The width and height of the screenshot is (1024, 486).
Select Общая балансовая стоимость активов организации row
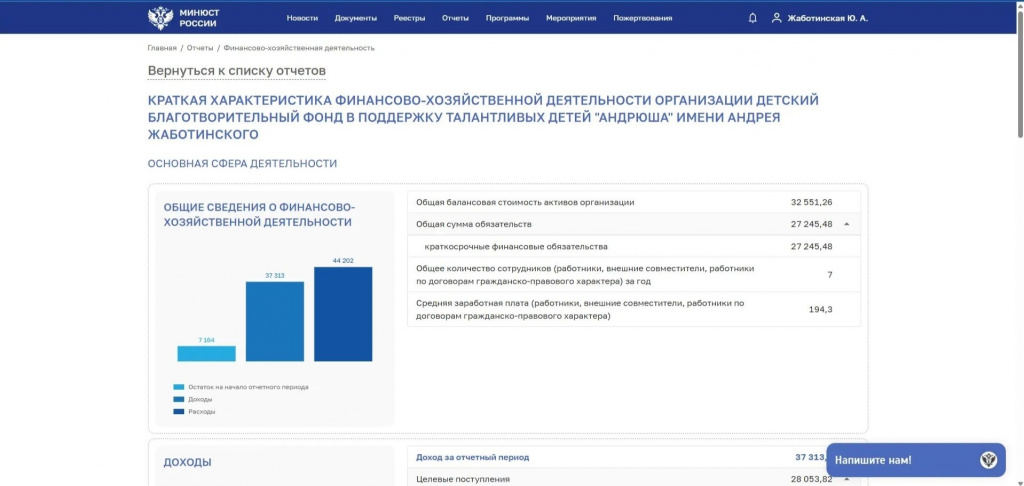(x=633, y=202)
